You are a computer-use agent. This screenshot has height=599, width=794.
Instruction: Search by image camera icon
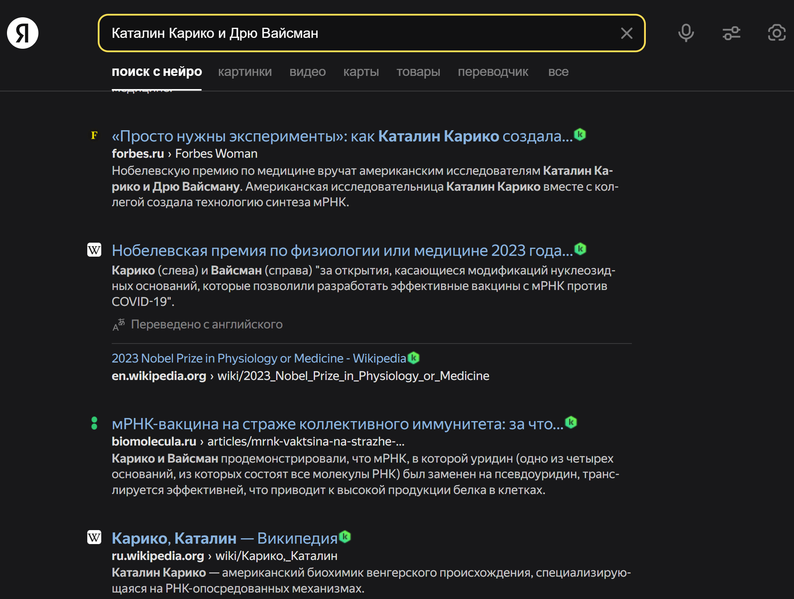[x=776, y=33]
